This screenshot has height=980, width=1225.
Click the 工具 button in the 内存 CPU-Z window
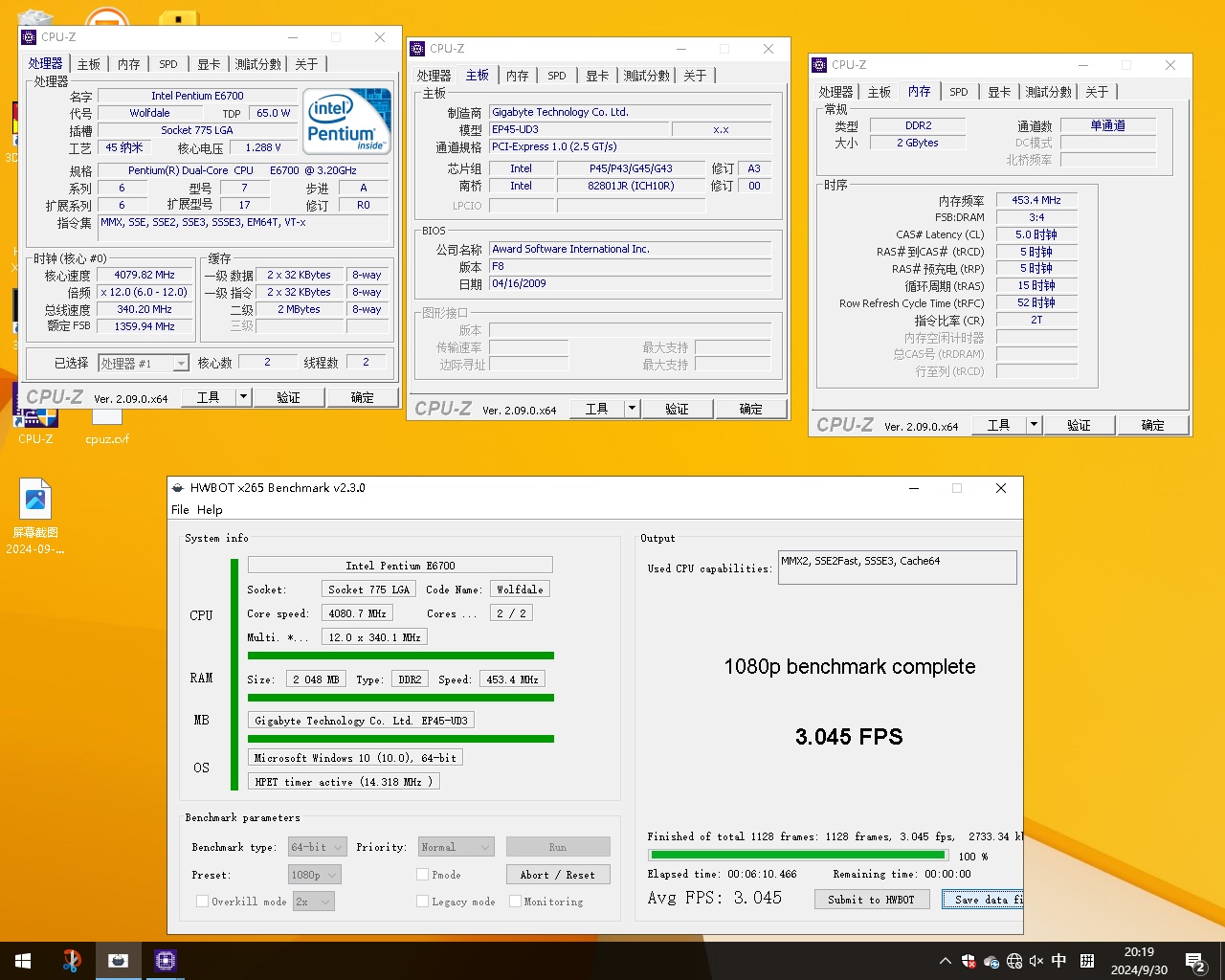[998, 425]
